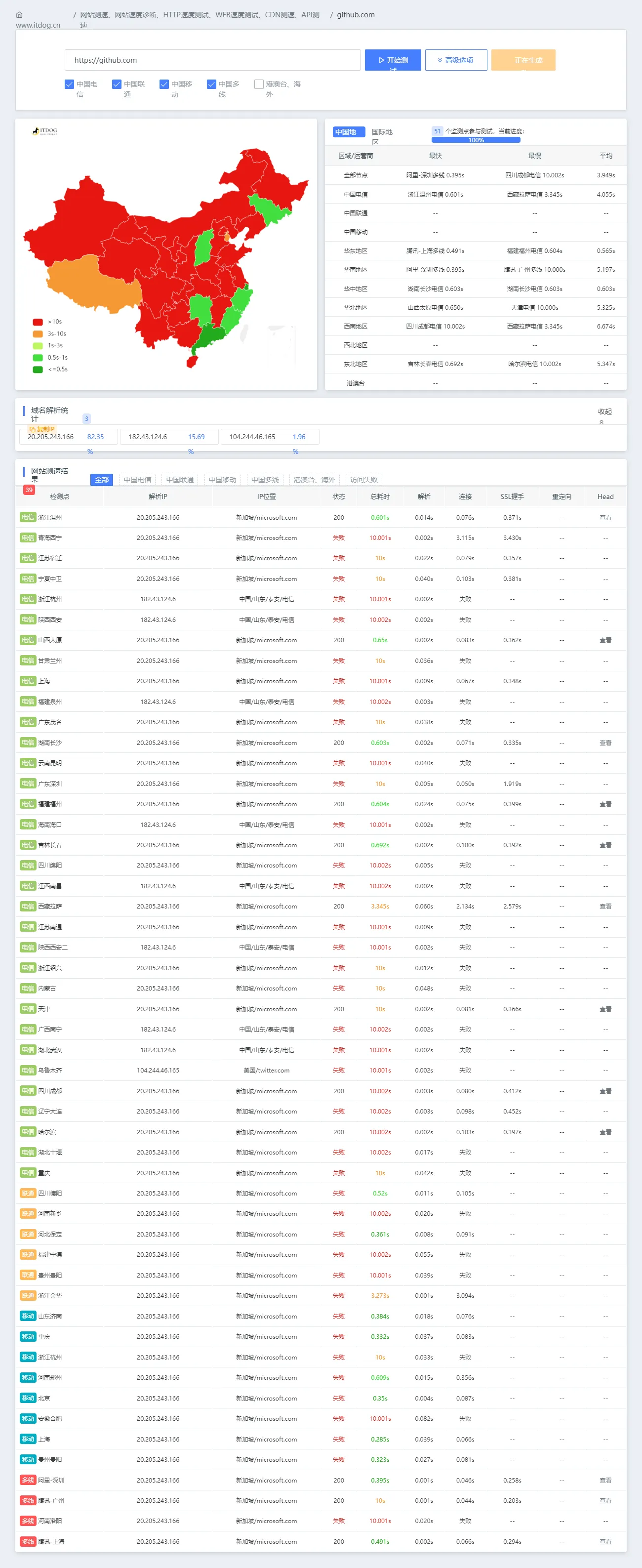This screenshot has width=642, height=1568.
Task: Click the 电信 badge on 浙江温州 row
Action: pos(28,517)
